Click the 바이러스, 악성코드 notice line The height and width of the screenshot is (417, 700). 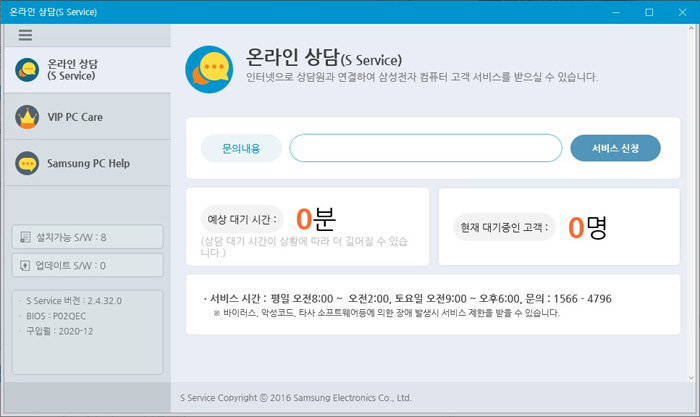[387, 313]
